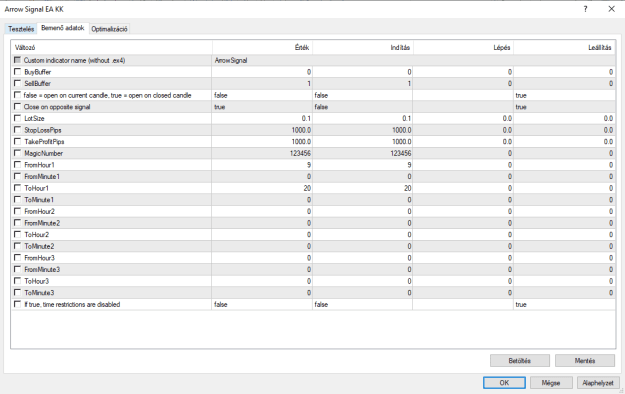This screenshot has height=394, width=625.
Task: Select the Bemenő adatok tab
Action: (63, 28)
